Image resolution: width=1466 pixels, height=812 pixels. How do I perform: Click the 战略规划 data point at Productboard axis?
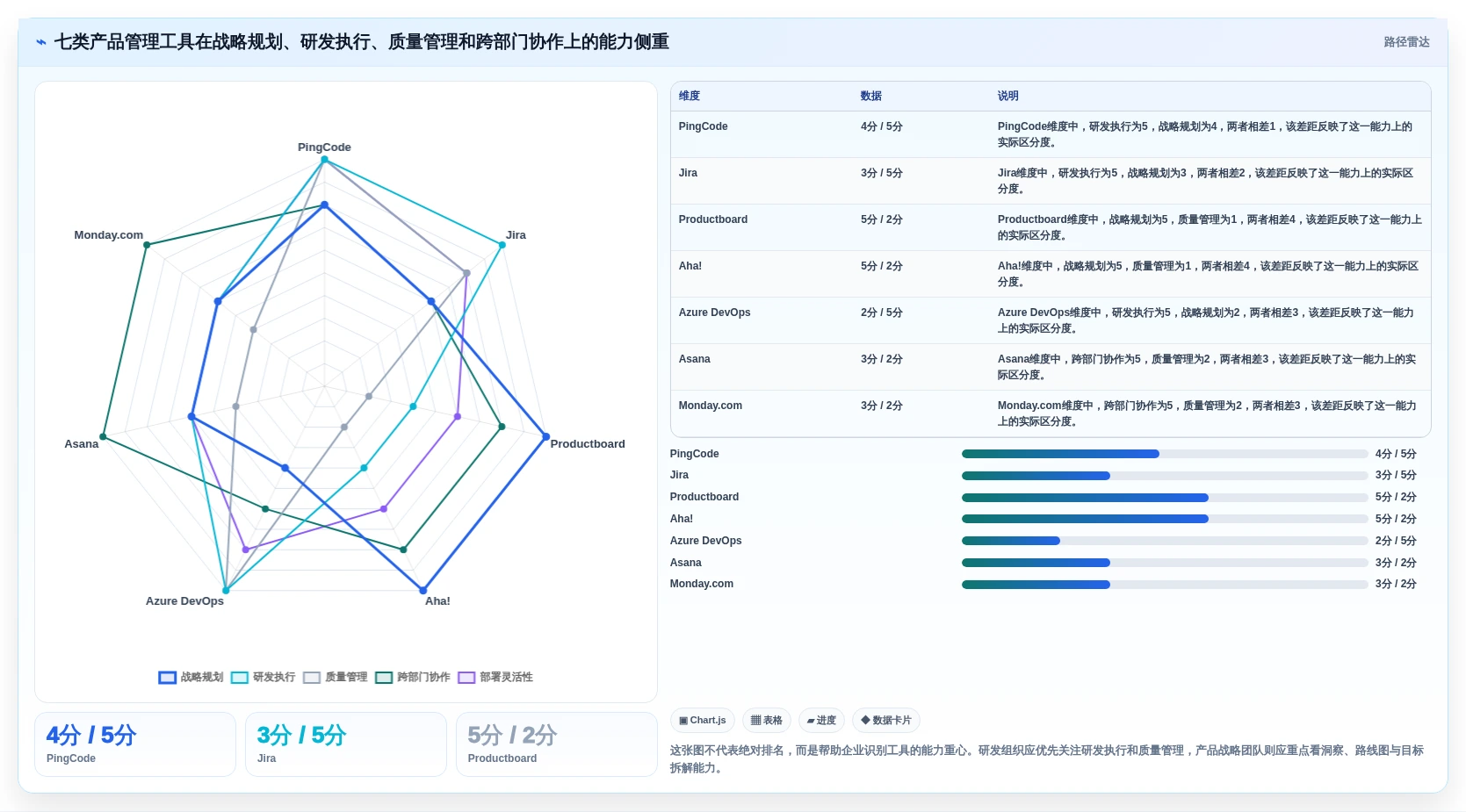(545, 436)
